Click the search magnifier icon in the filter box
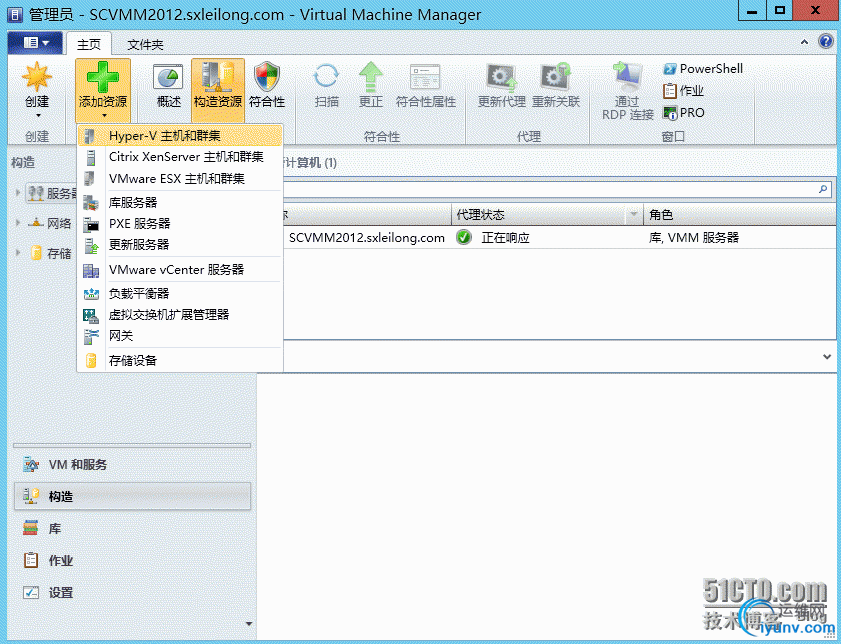 click(823, 189)
